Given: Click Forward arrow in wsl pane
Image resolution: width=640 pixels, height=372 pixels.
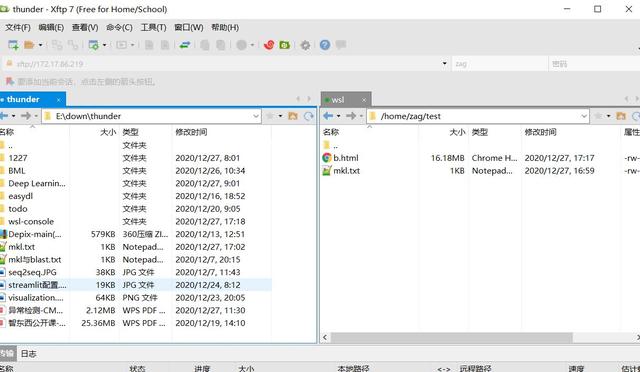Looking at the screenshot, I should (351, 116).
